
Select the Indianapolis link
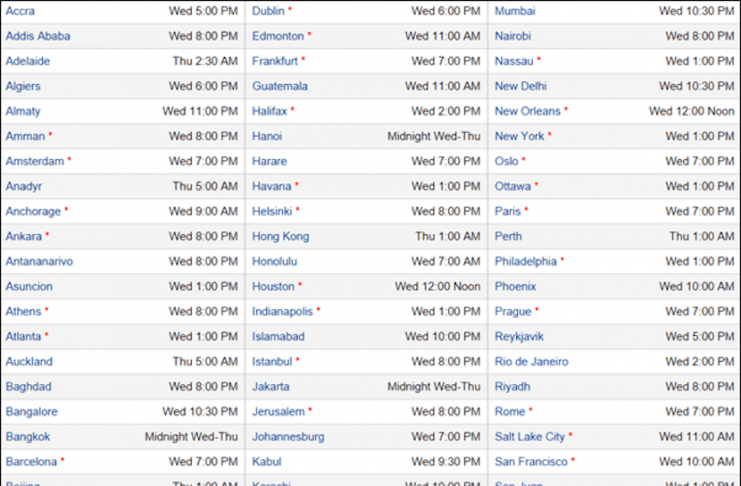point(283,312)
